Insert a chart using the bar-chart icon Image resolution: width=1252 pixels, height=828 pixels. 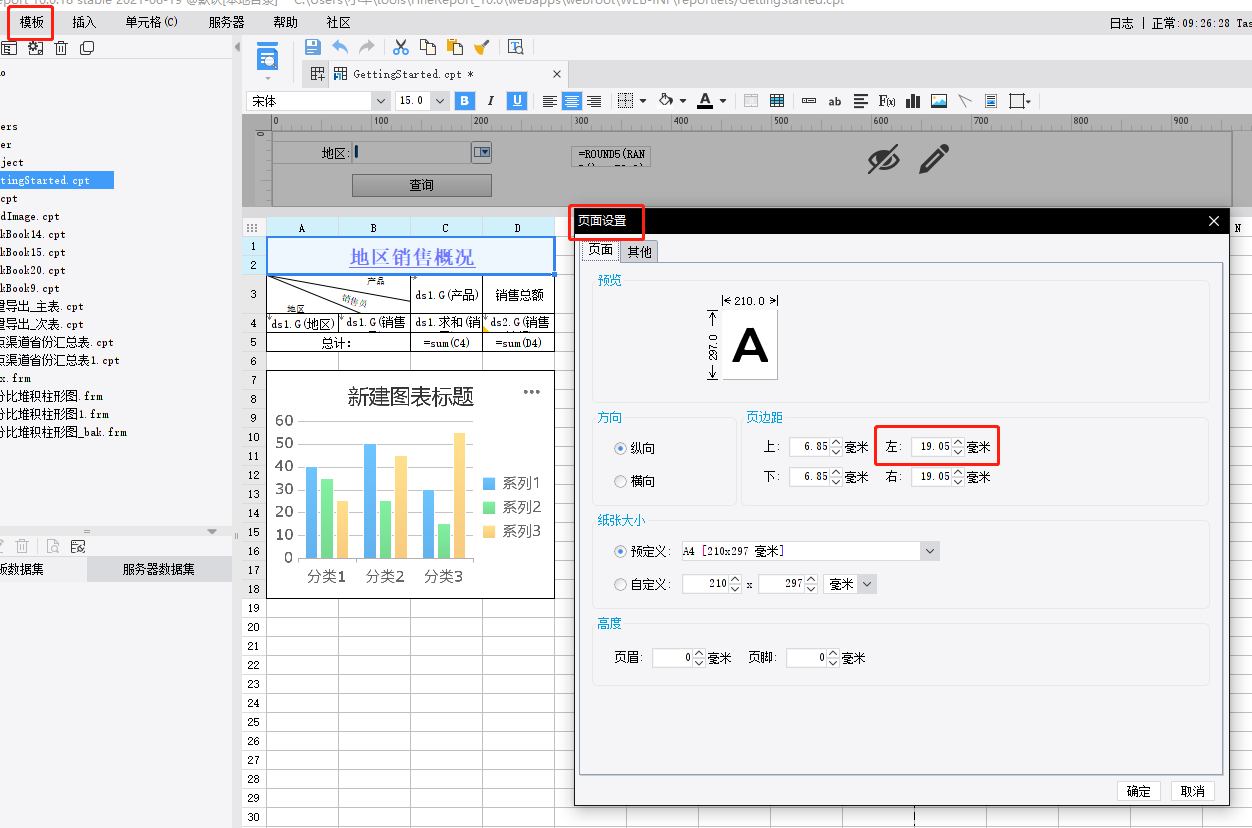pyautogui.click(x=912, y=101)
